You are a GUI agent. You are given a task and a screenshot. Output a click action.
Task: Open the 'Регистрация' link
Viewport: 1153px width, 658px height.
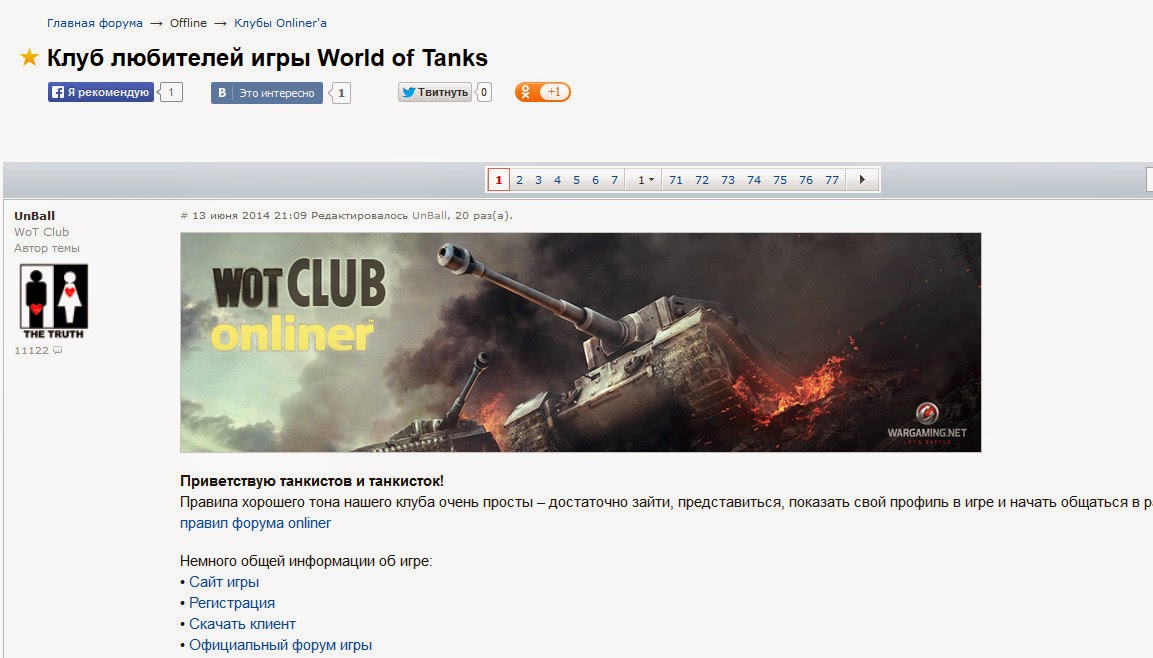pos(232,603)
